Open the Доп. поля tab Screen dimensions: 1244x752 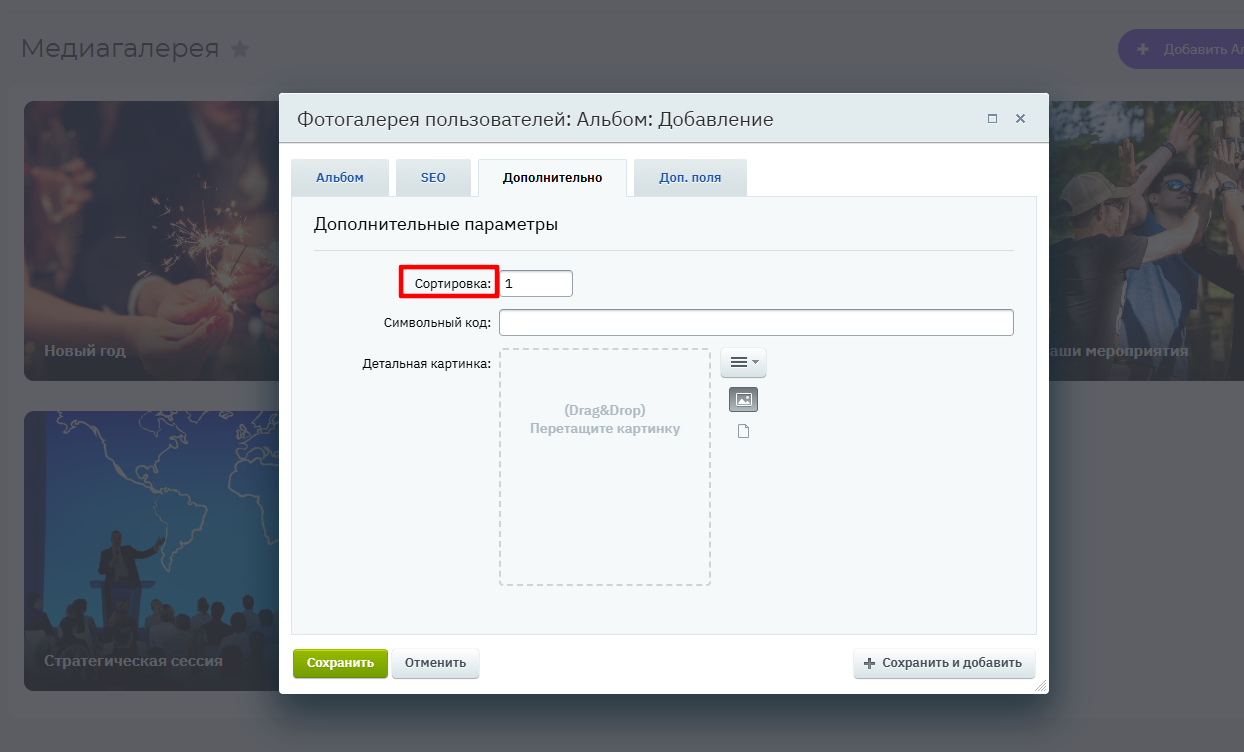click(690, 178)
